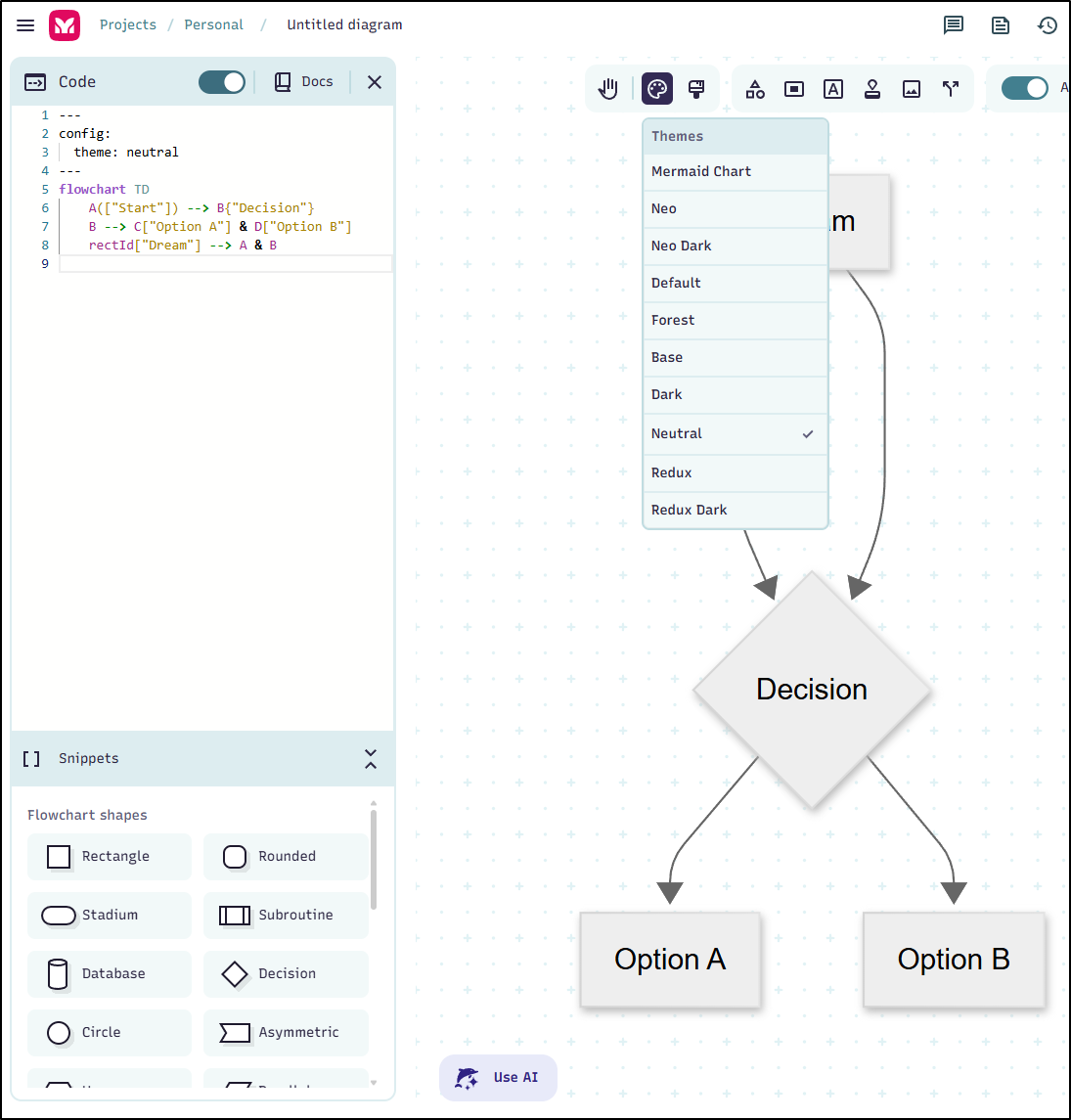Click the text box 'A' icon

pos(833,89)
